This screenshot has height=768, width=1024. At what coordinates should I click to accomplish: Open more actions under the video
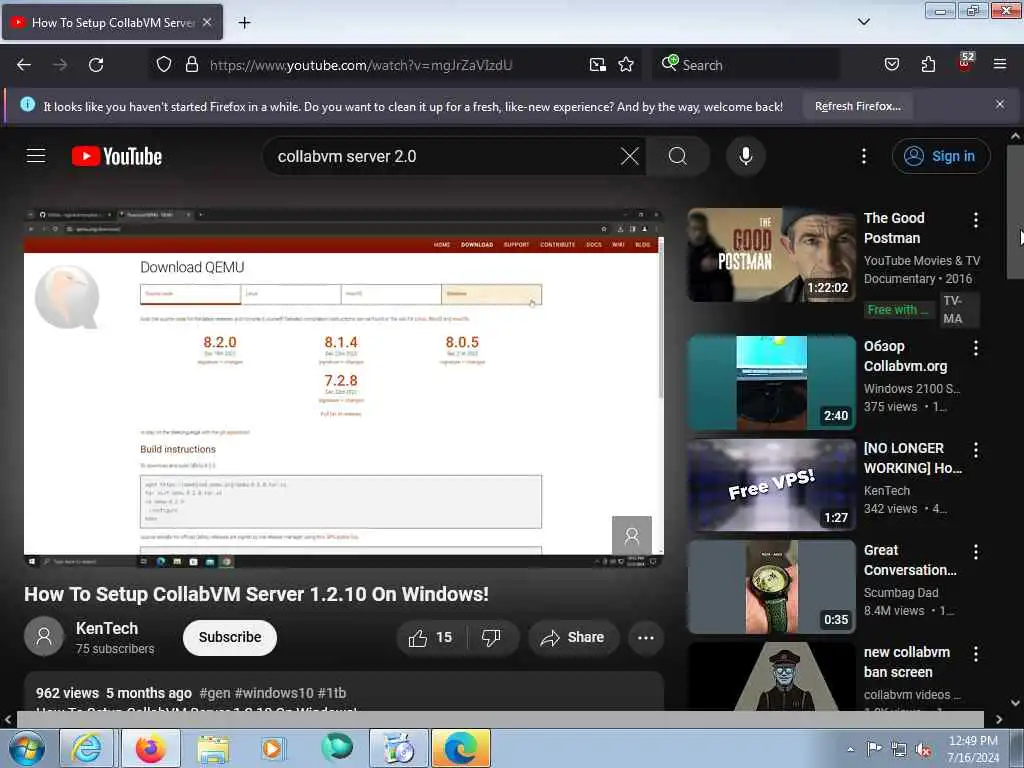(x=645, y=637)
